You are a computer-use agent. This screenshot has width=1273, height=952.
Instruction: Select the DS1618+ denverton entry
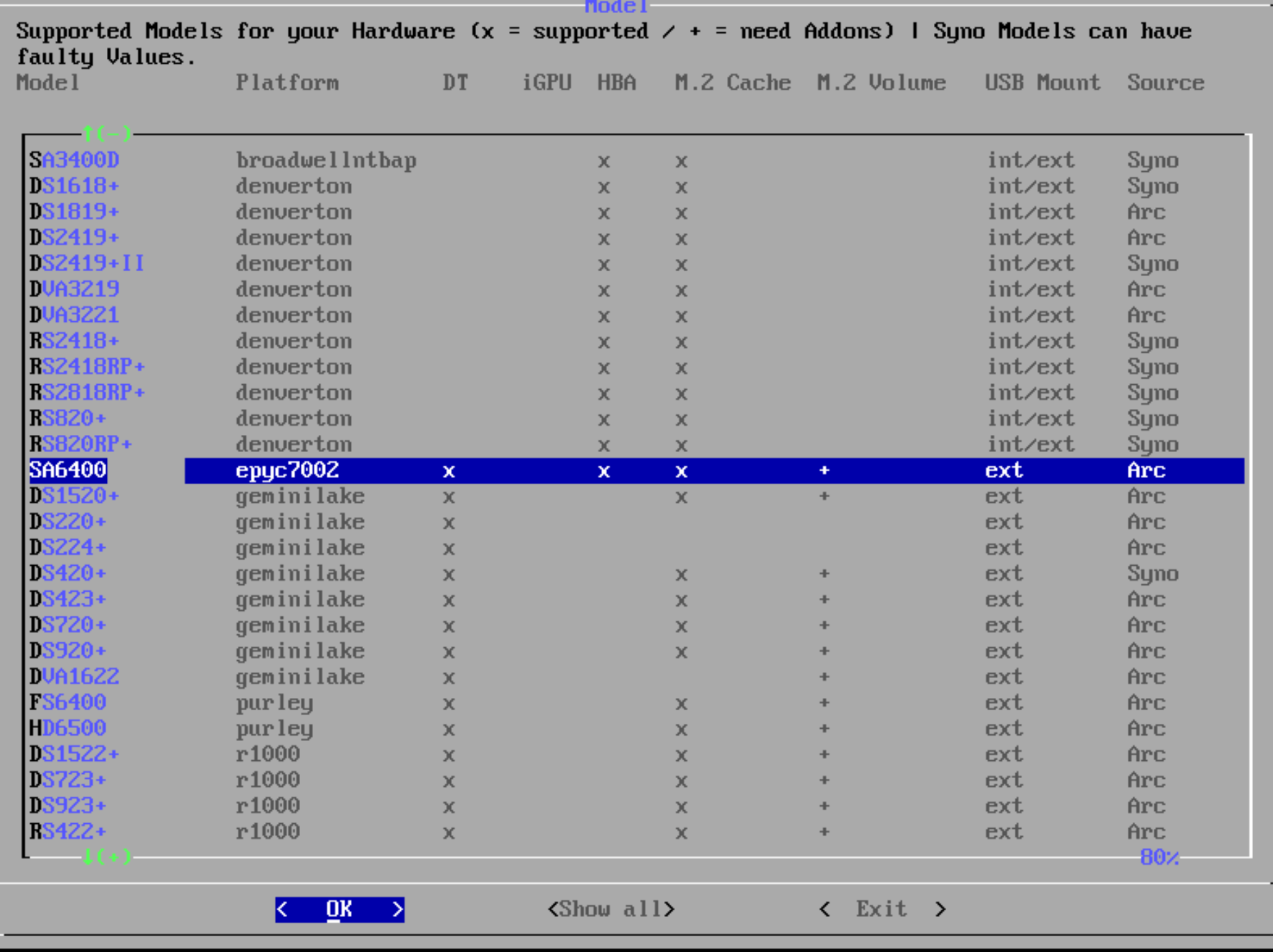(74, 186)
